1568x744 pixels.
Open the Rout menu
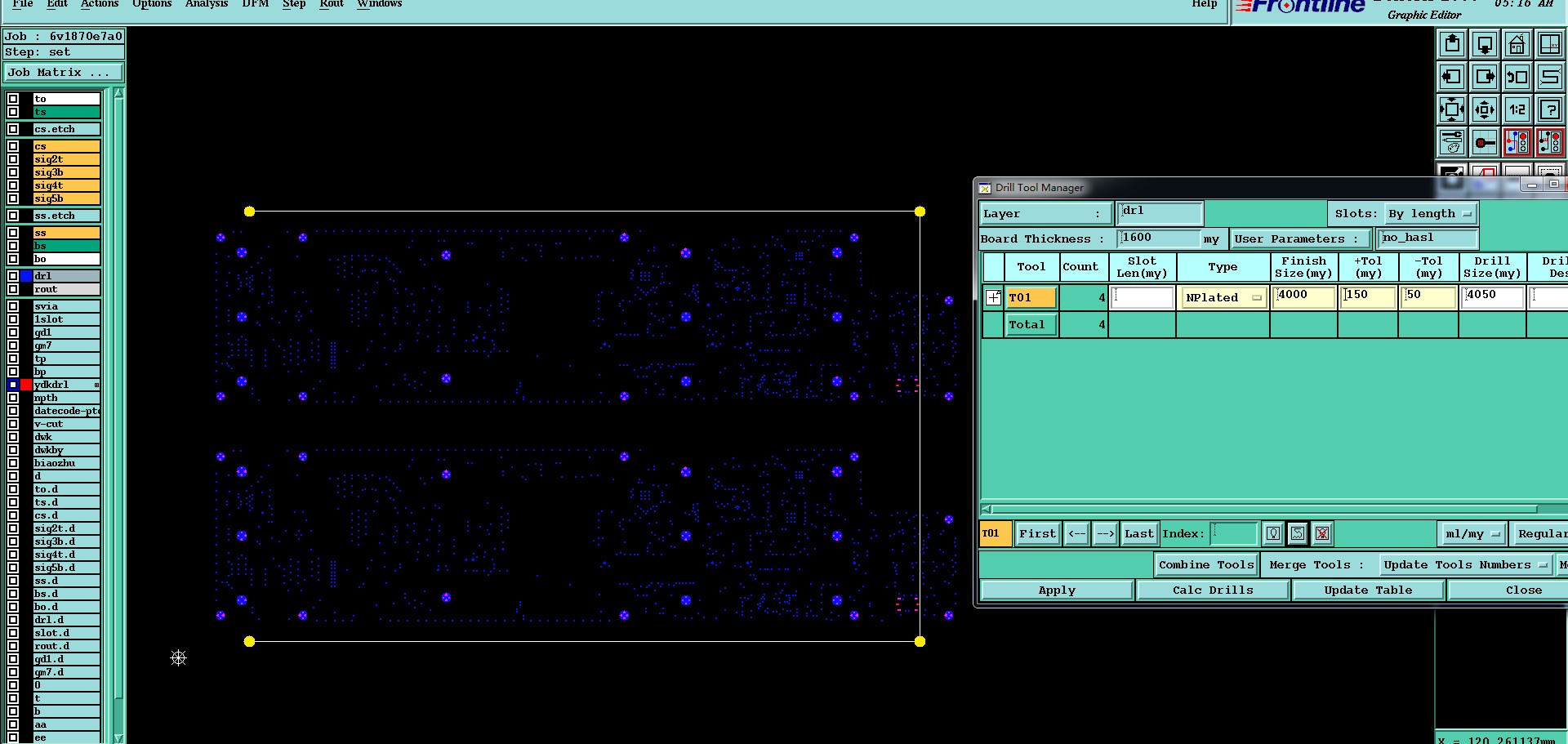tap(332, 4)
